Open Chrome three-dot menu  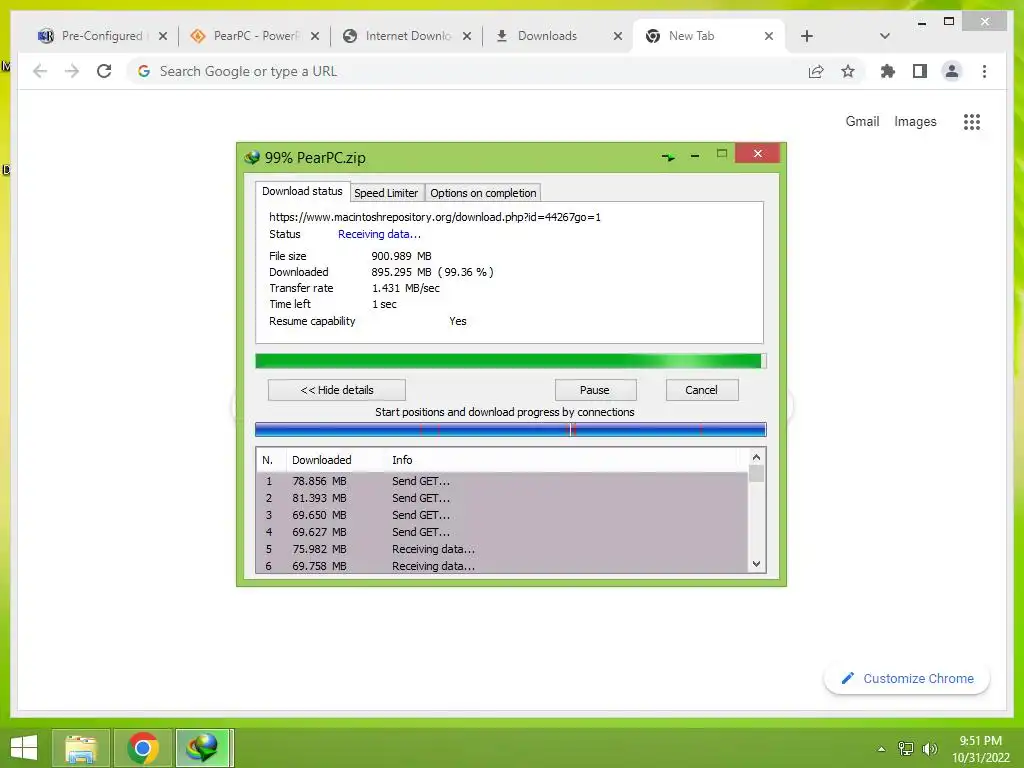[984, 71]
